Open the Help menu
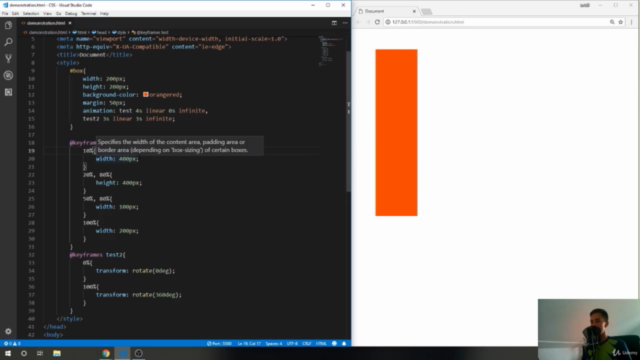 point(104,13)
